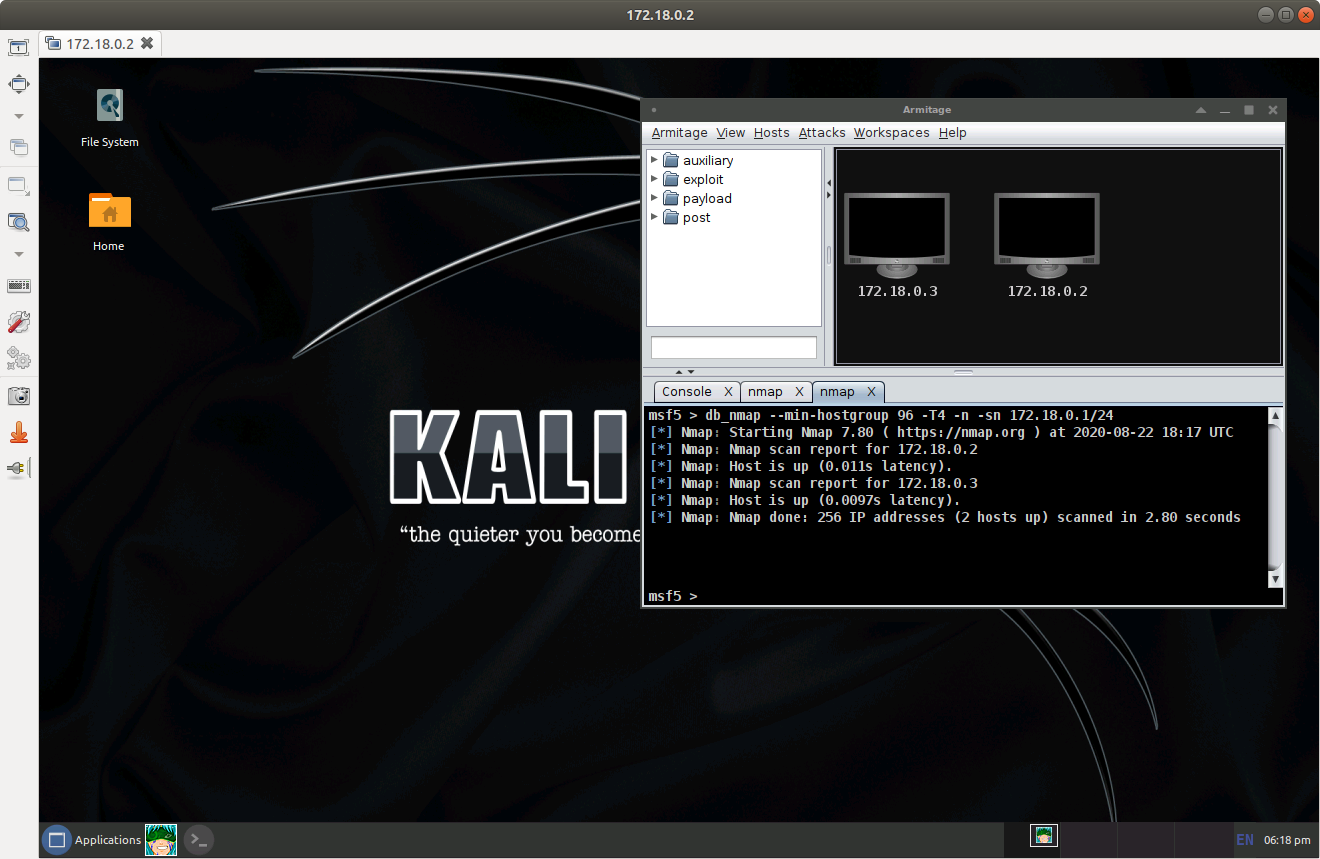The image size is (1320, 859).
Task: Click the console scrollbar down arrow
Action: click(1274, 579)
